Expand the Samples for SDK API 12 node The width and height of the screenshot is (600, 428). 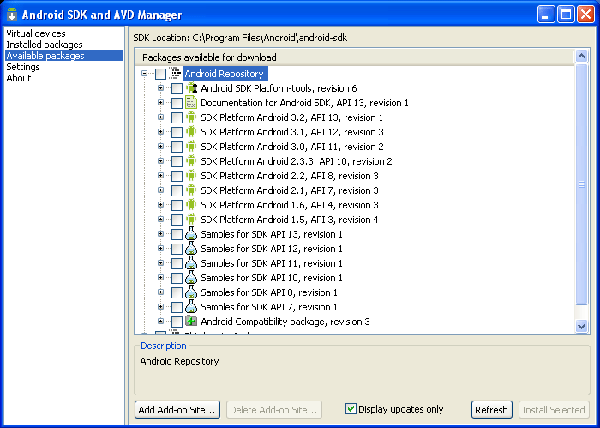tap(161, 248)
